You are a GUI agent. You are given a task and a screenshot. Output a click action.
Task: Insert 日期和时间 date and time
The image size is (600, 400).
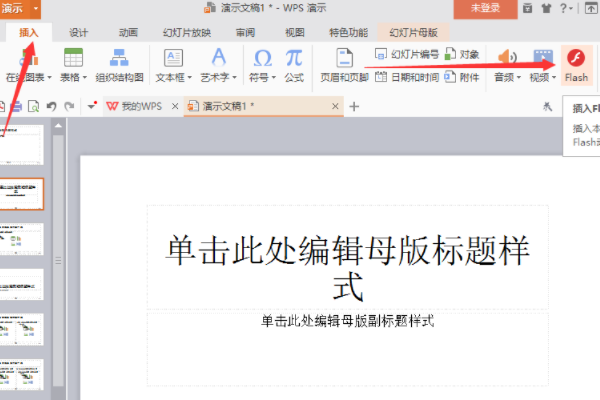point(407,77)
